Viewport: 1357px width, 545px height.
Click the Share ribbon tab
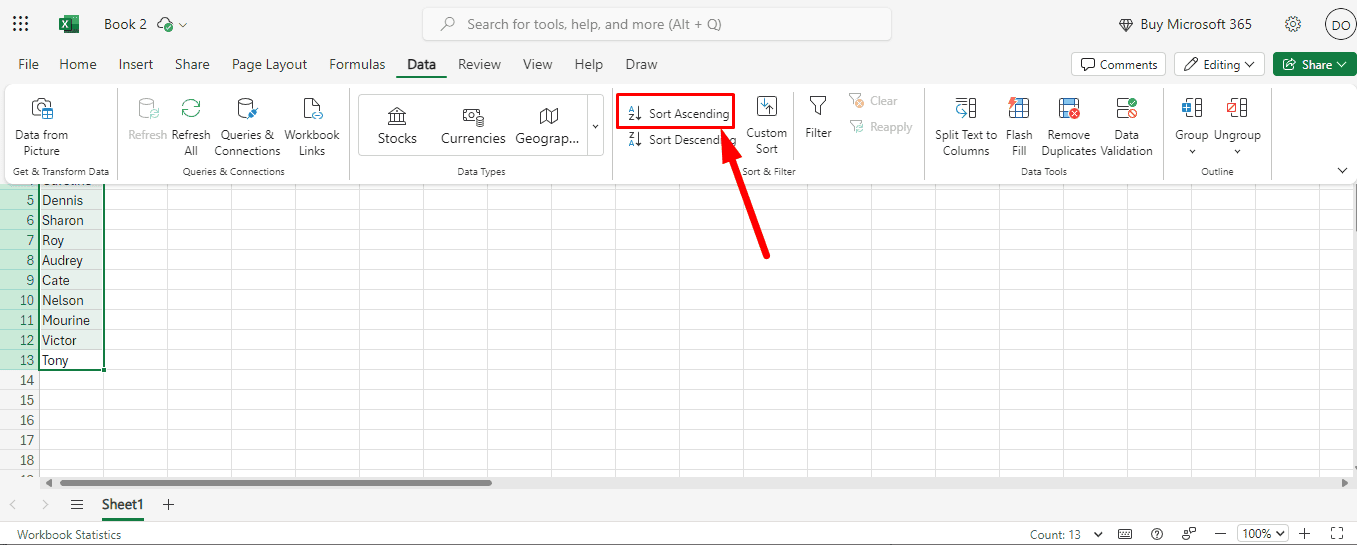[x=192, y=64]
